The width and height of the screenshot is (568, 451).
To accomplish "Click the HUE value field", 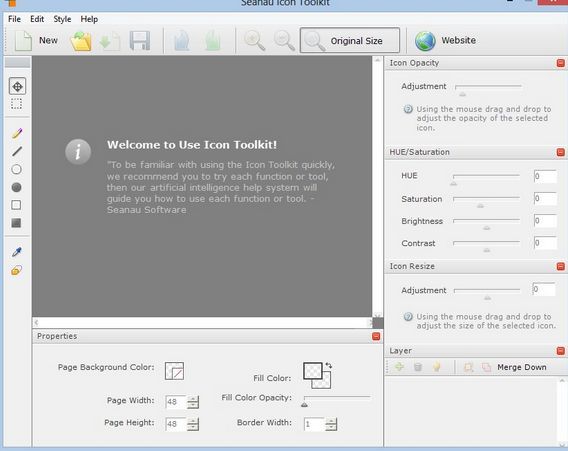I will 545,176.
